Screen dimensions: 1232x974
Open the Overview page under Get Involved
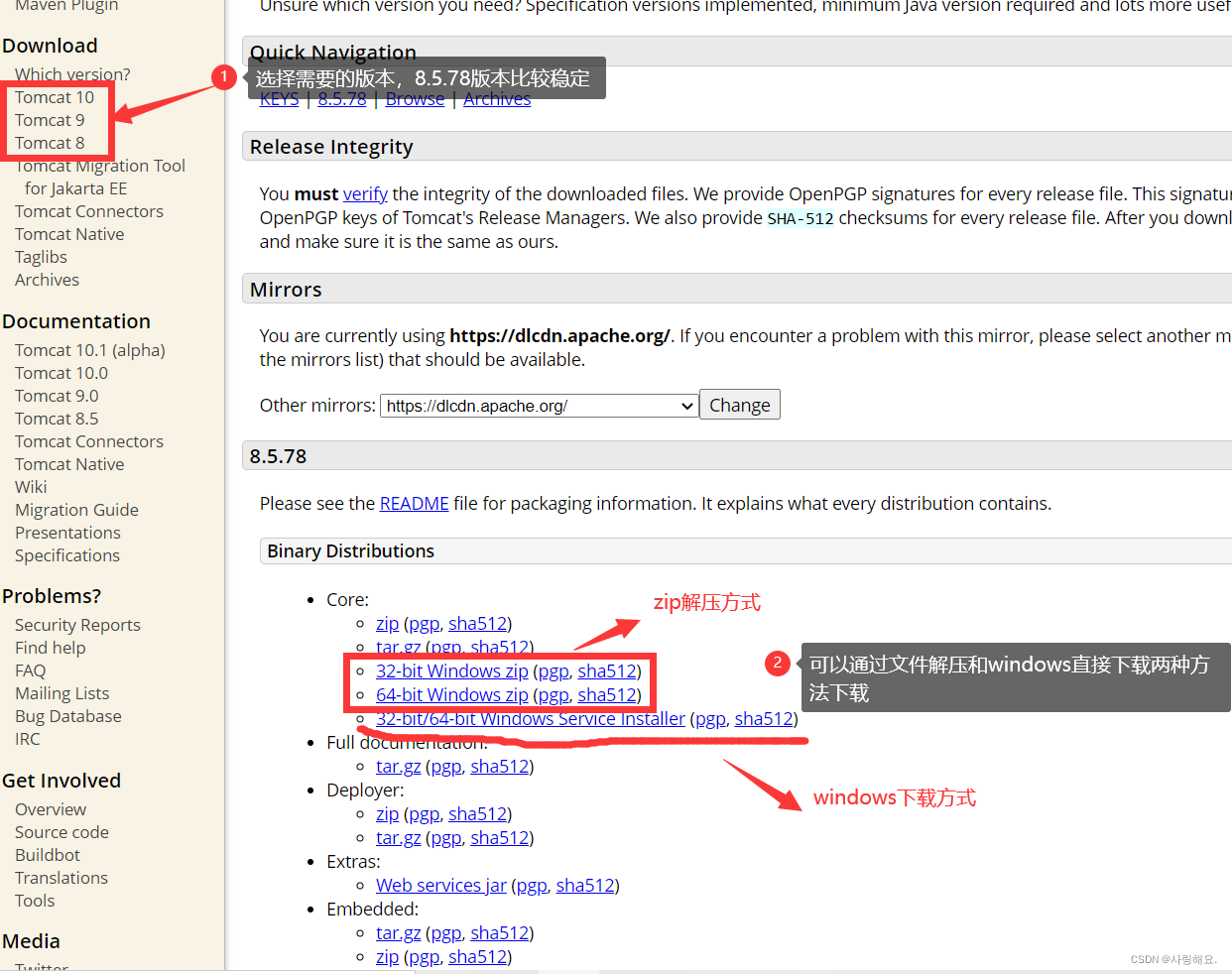(51, 809)
